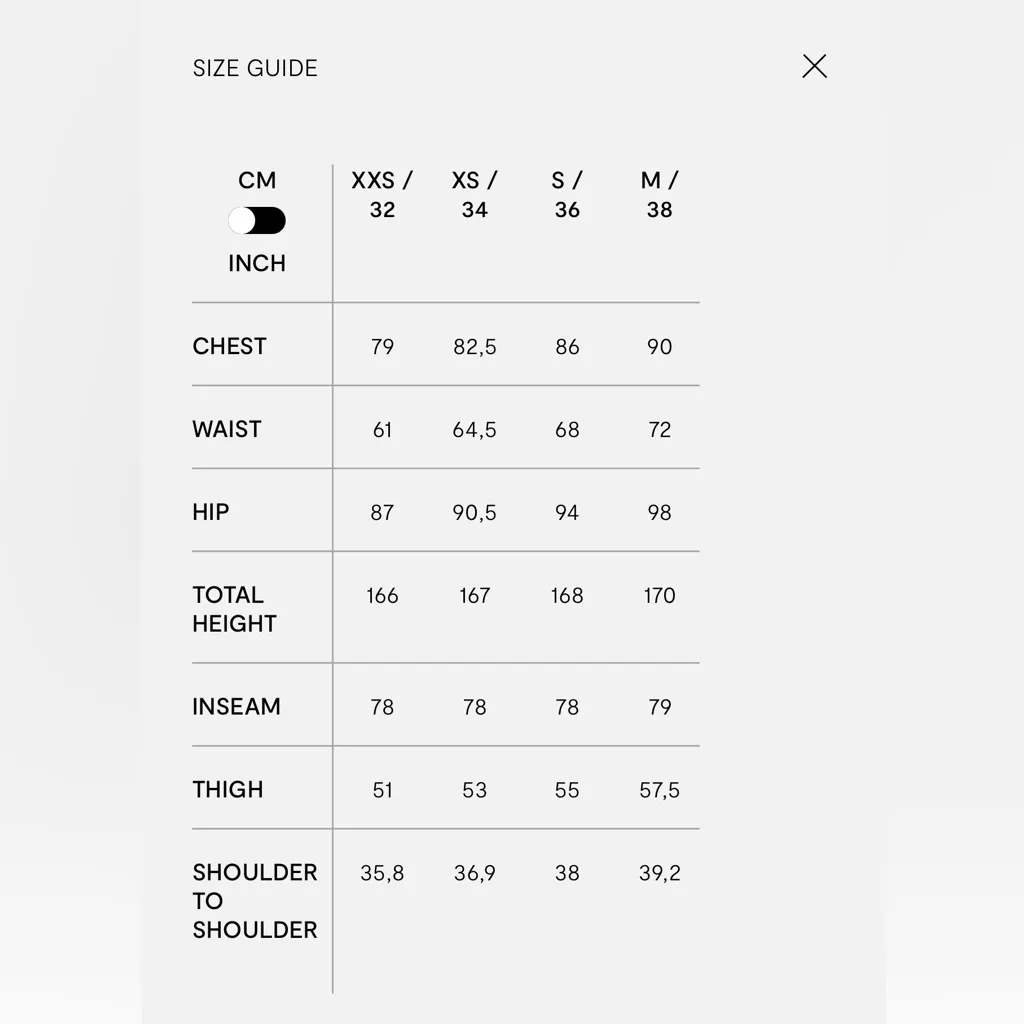
Task: Click the chest value 82,5 for XS
Action: 474,347
